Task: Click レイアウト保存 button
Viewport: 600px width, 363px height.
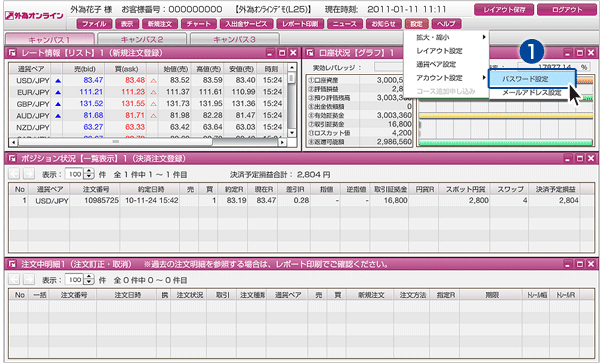Action: point(504,10)
